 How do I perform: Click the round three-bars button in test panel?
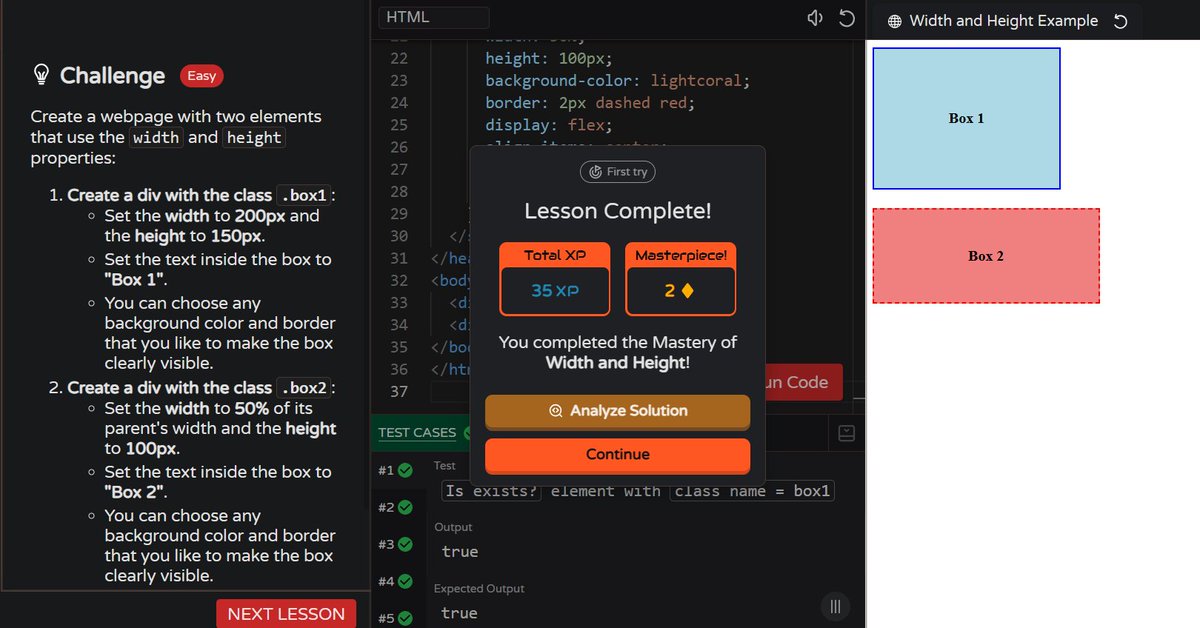pyautogui.click(x=835, y=606)
